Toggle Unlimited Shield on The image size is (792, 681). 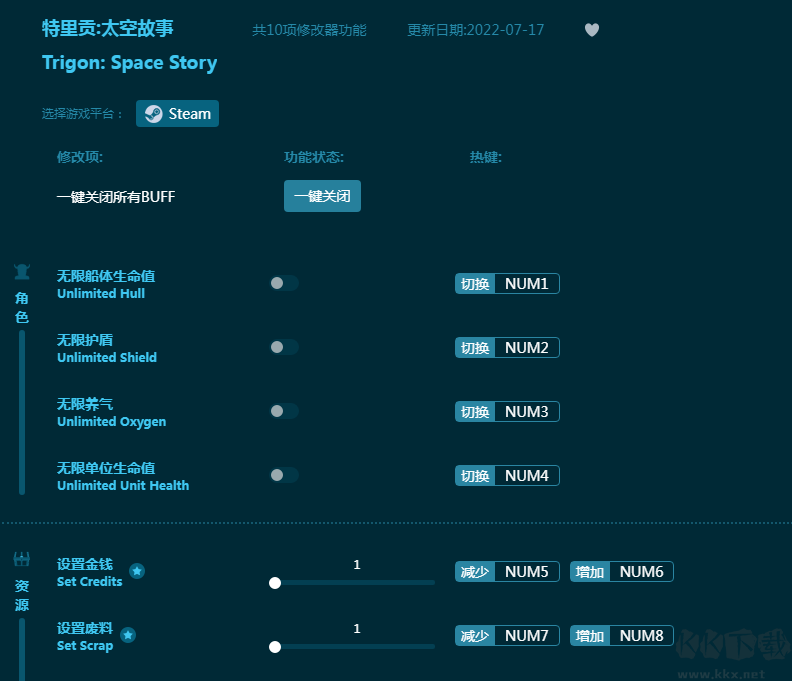tap(283, 347)
